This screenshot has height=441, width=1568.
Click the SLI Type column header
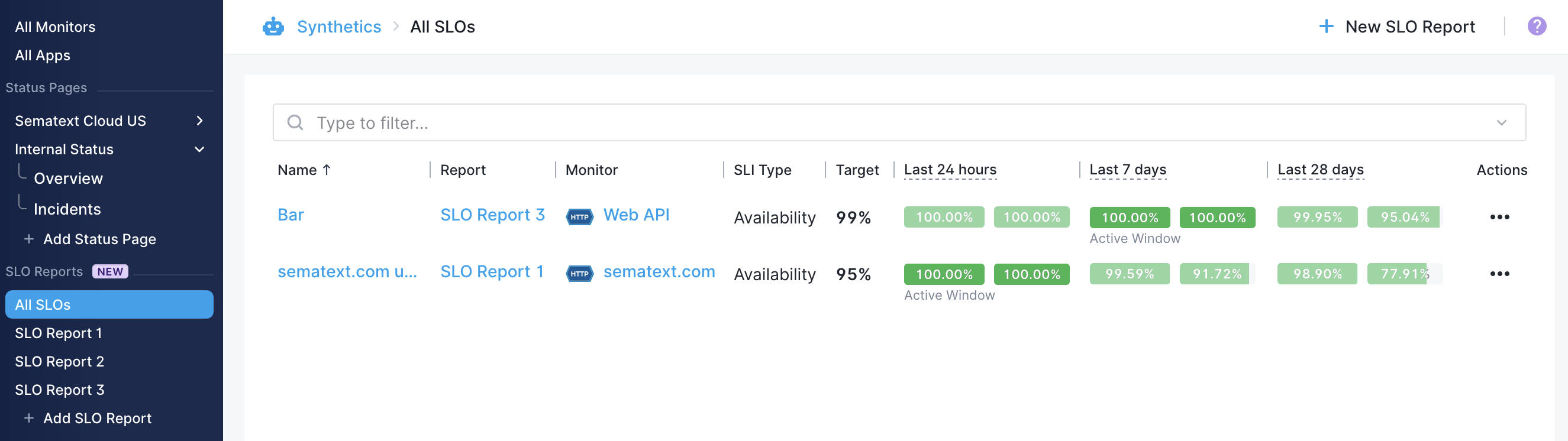point(762,170)
